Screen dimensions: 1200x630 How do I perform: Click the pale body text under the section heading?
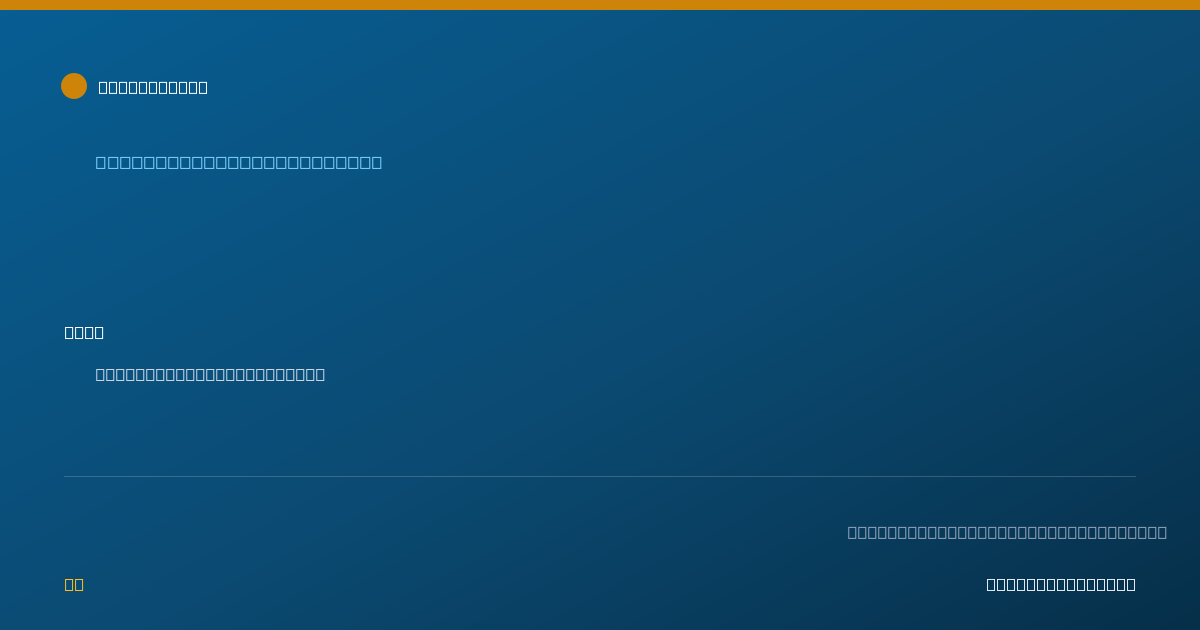[210, 374]
